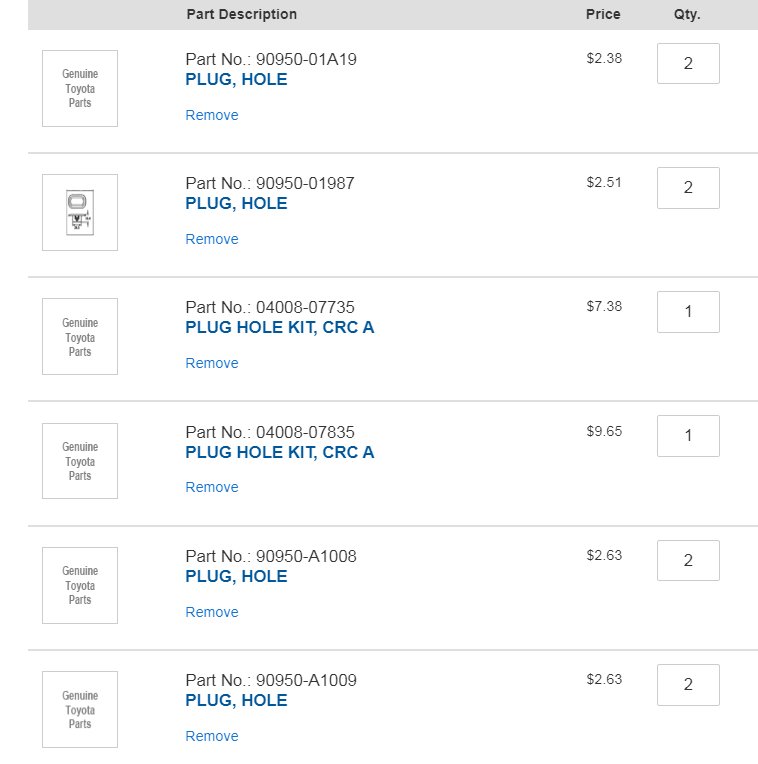The image size is (758, 764).
Task: Open the PLUG HOLE KIT, CRC A priced $7.38
Action: [280, 327]
